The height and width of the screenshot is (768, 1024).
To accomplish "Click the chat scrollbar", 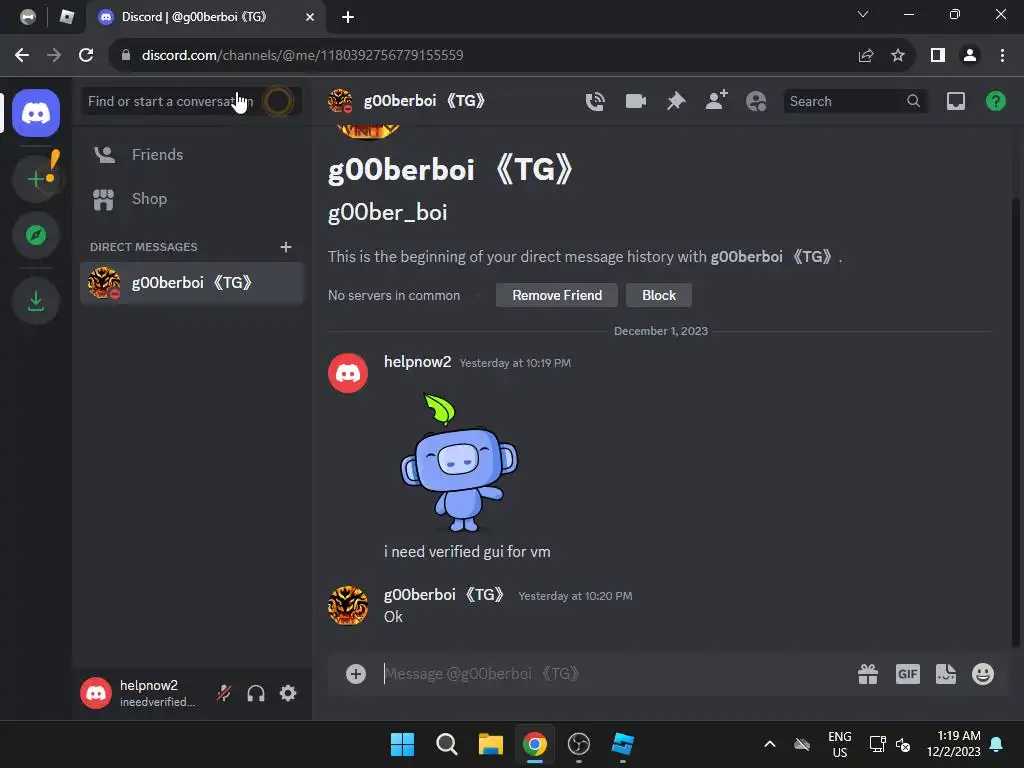I will coord(1016,421).
